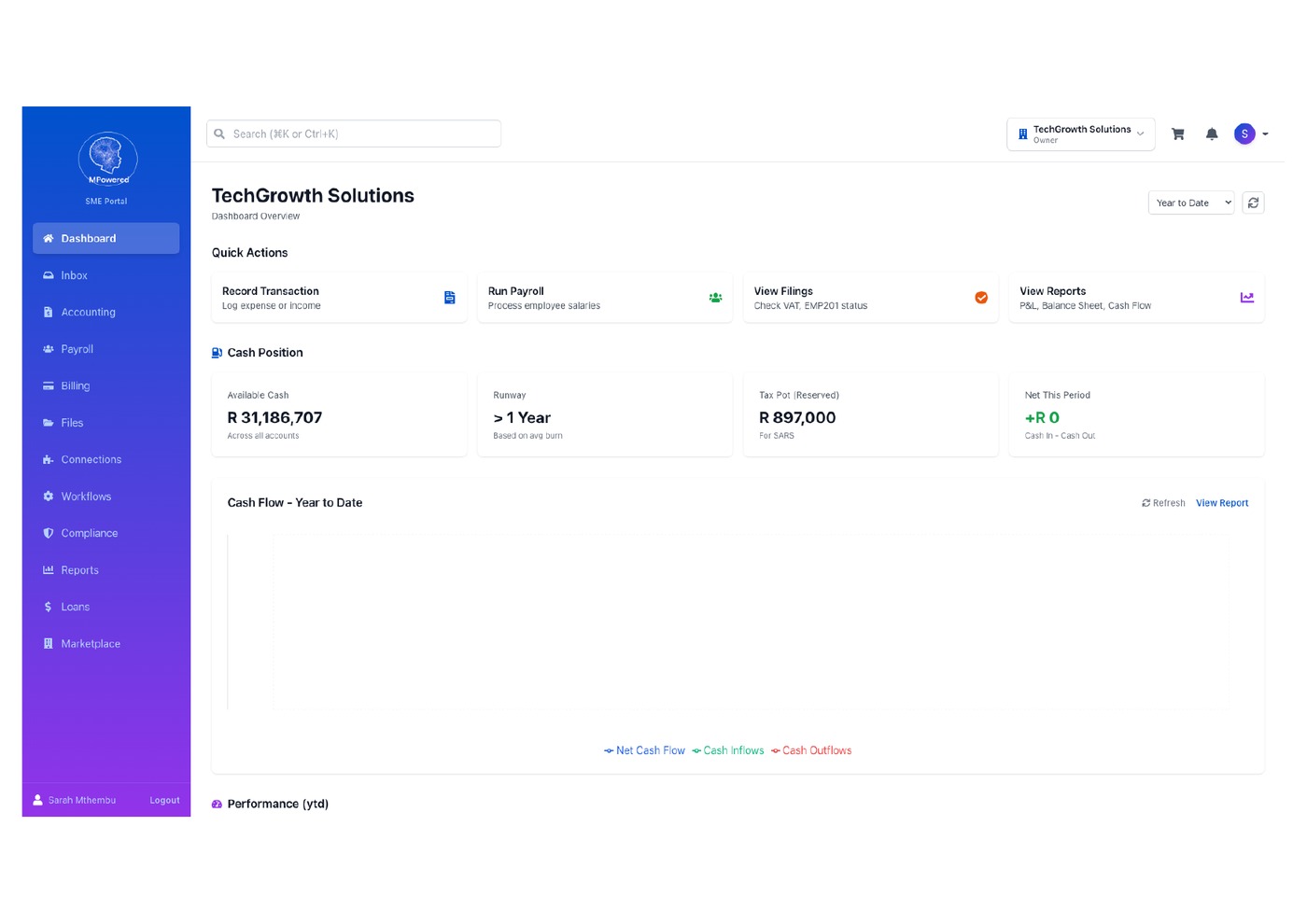Click inside the global search field
This screenshot has height=924, width=1307.
[353, 133]
